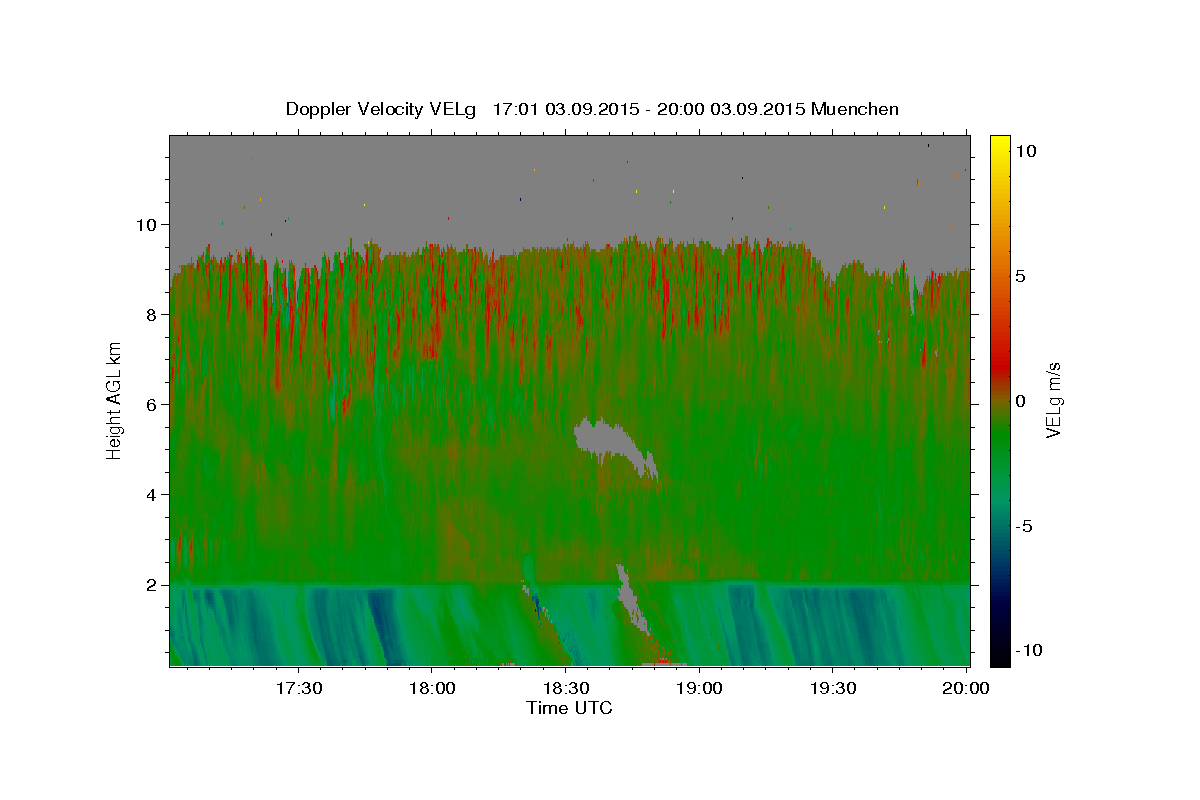The height and width of the screenshot is (800, 1200).
Task: Select the 19:30 time tick label
Action: tap(832, 689)
